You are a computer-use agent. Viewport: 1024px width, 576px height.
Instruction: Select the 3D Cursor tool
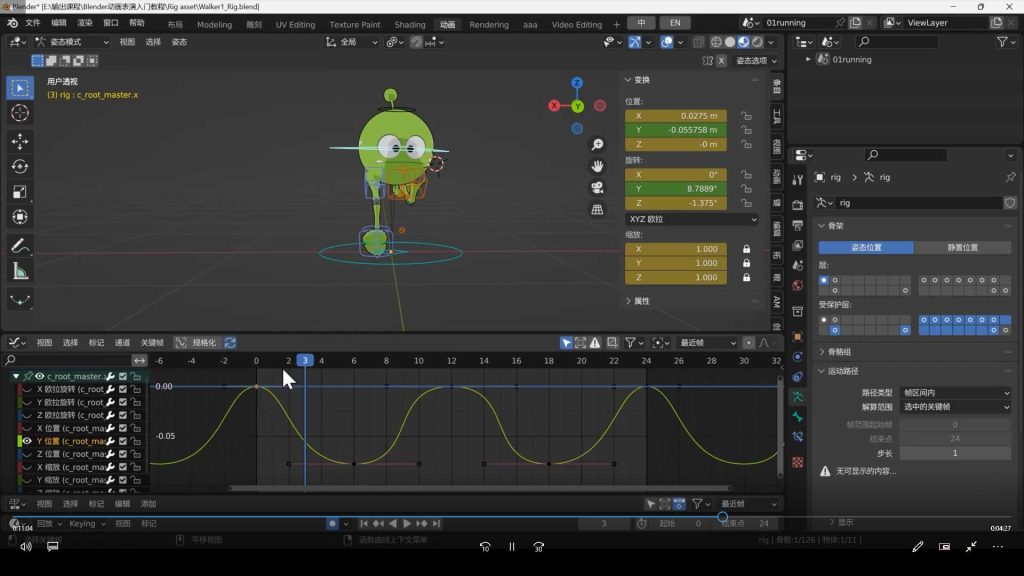point(20,113)
